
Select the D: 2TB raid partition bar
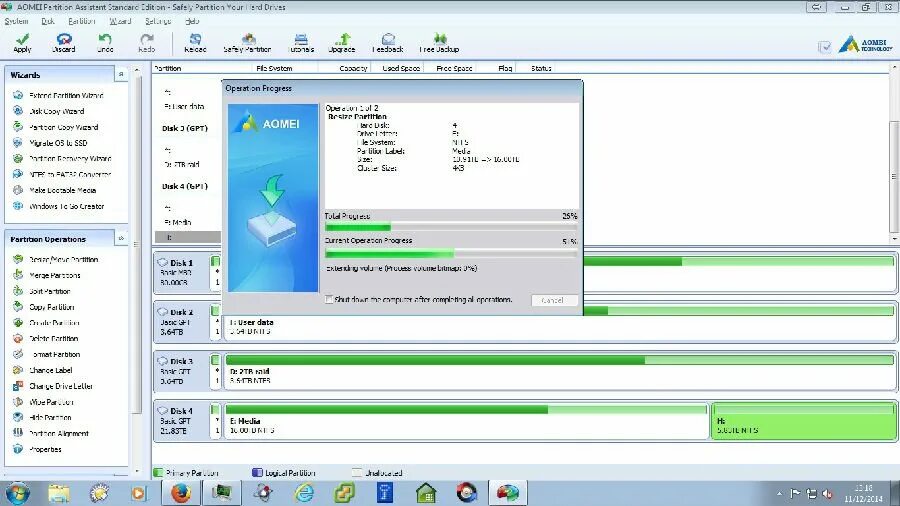[x=560, y=371]
